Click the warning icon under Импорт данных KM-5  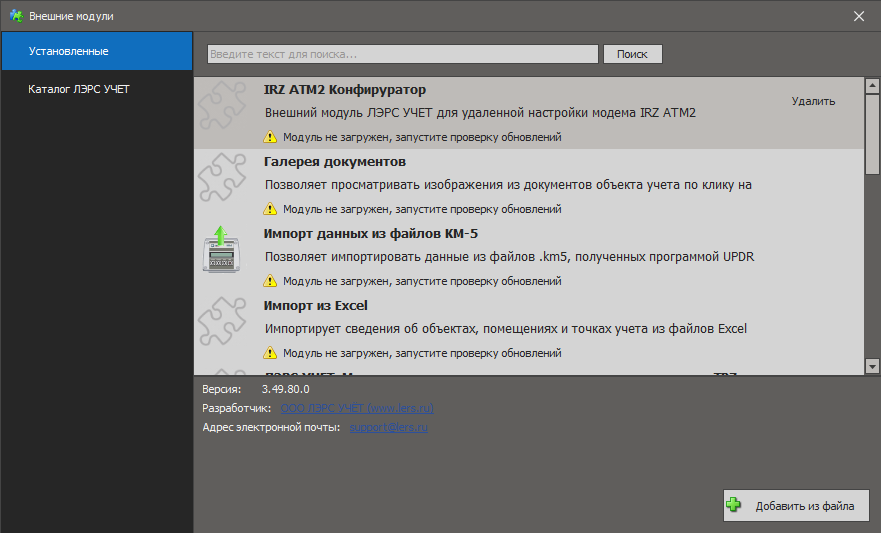click(x=270, y=281)
